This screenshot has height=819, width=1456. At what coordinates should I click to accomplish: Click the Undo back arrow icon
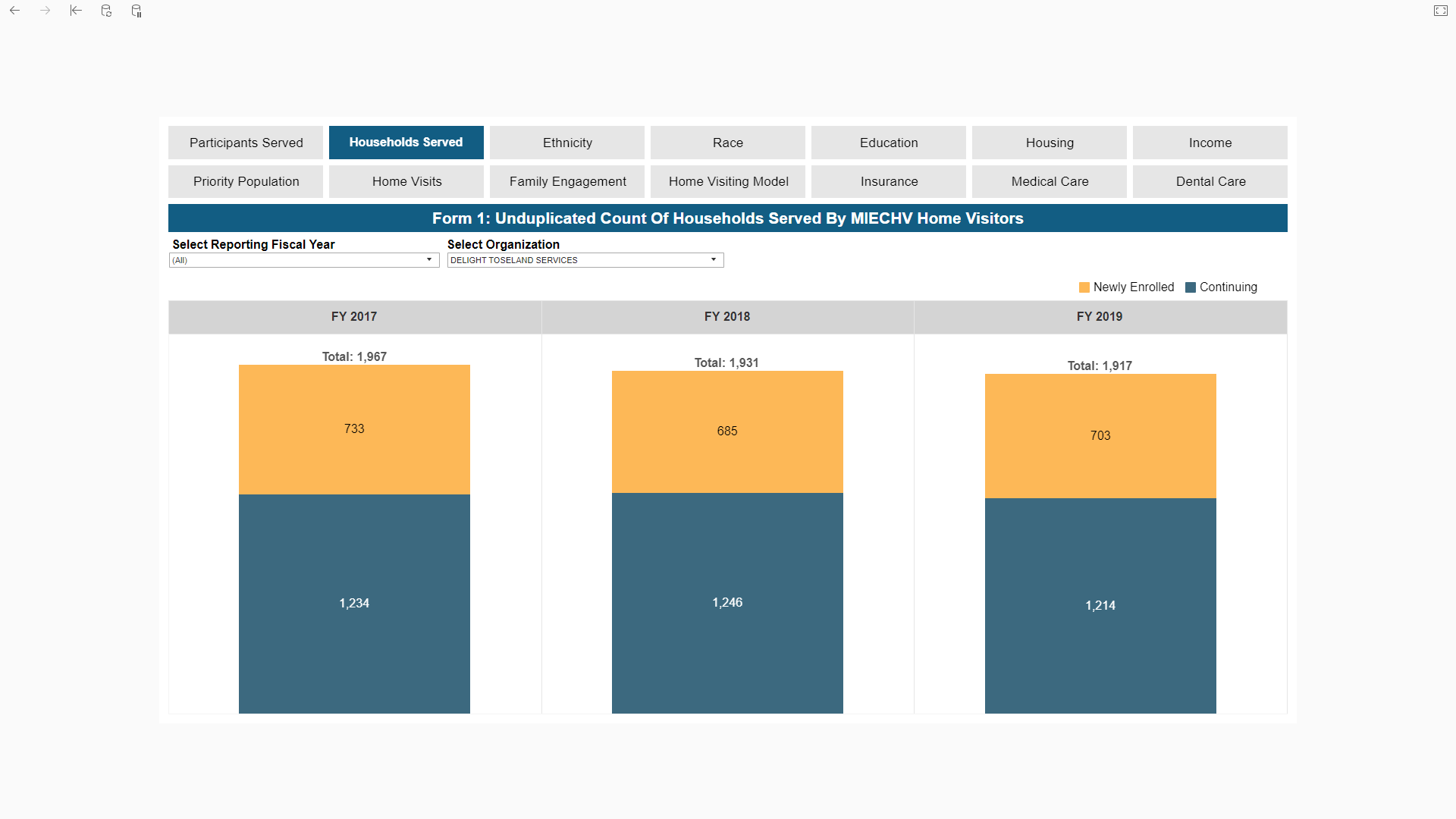point(15,11)
